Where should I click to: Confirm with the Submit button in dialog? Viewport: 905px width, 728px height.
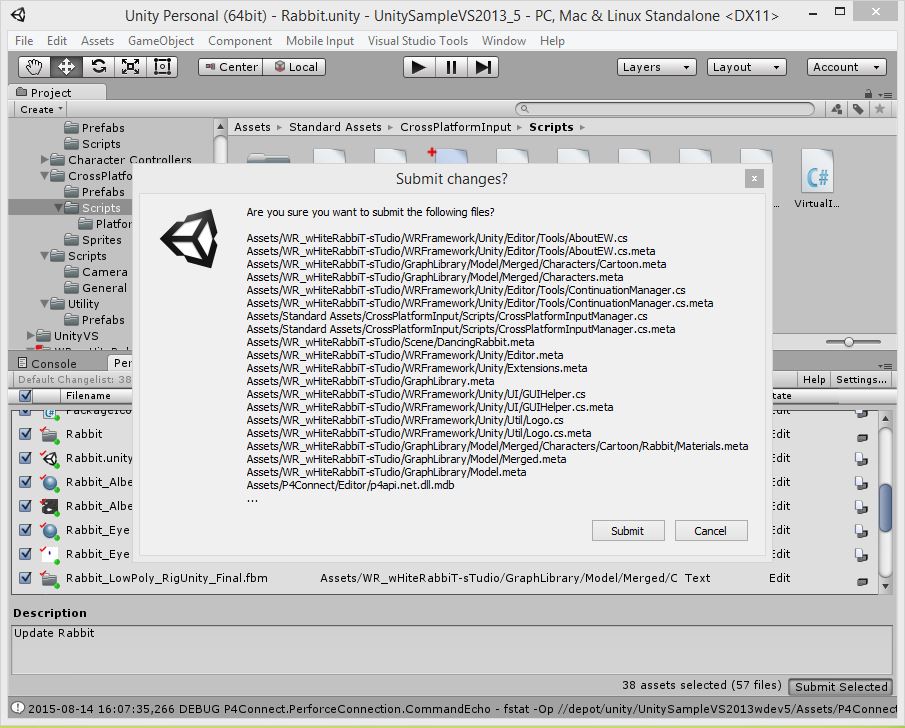click(627, 531)
